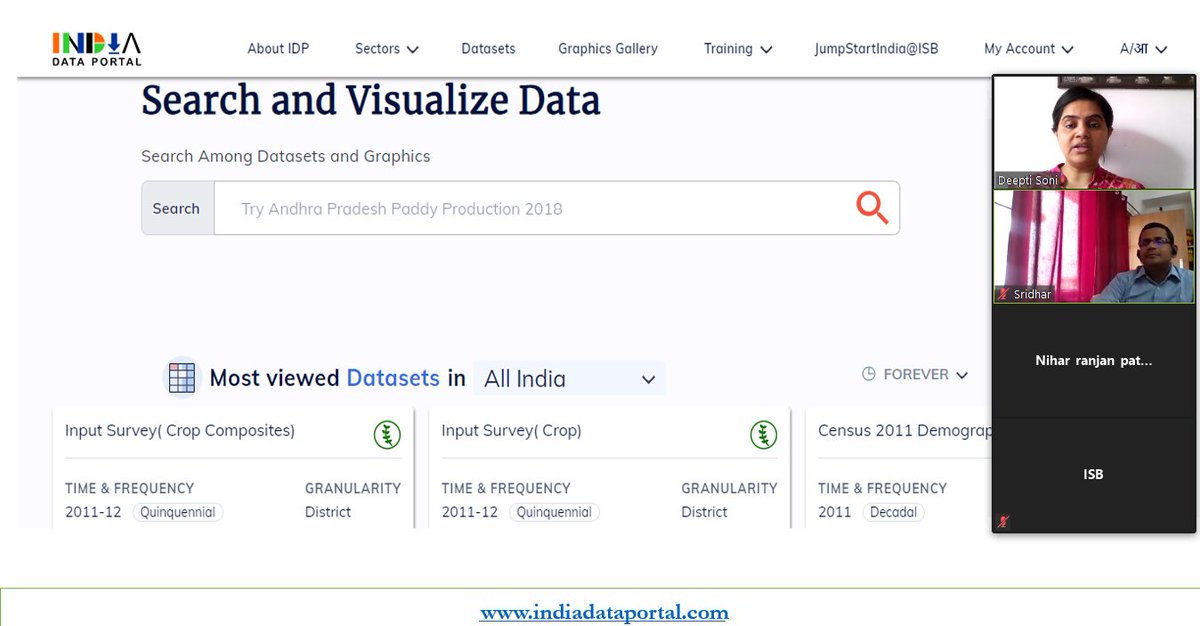This screenshot has width=1200, height=626.
Task: Expand the FOREVER time range dropdown
Action: [x=915, y=374]
